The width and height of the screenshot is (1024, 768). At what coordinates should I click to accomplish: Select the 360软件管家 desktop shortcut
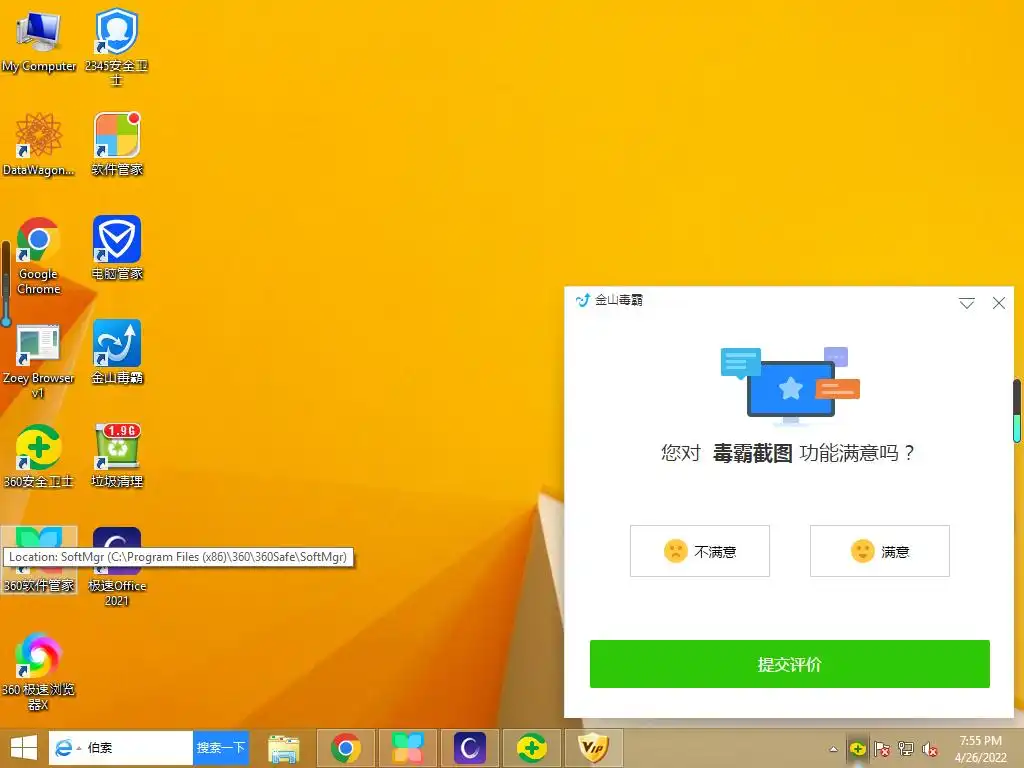[x=39, y=560]
